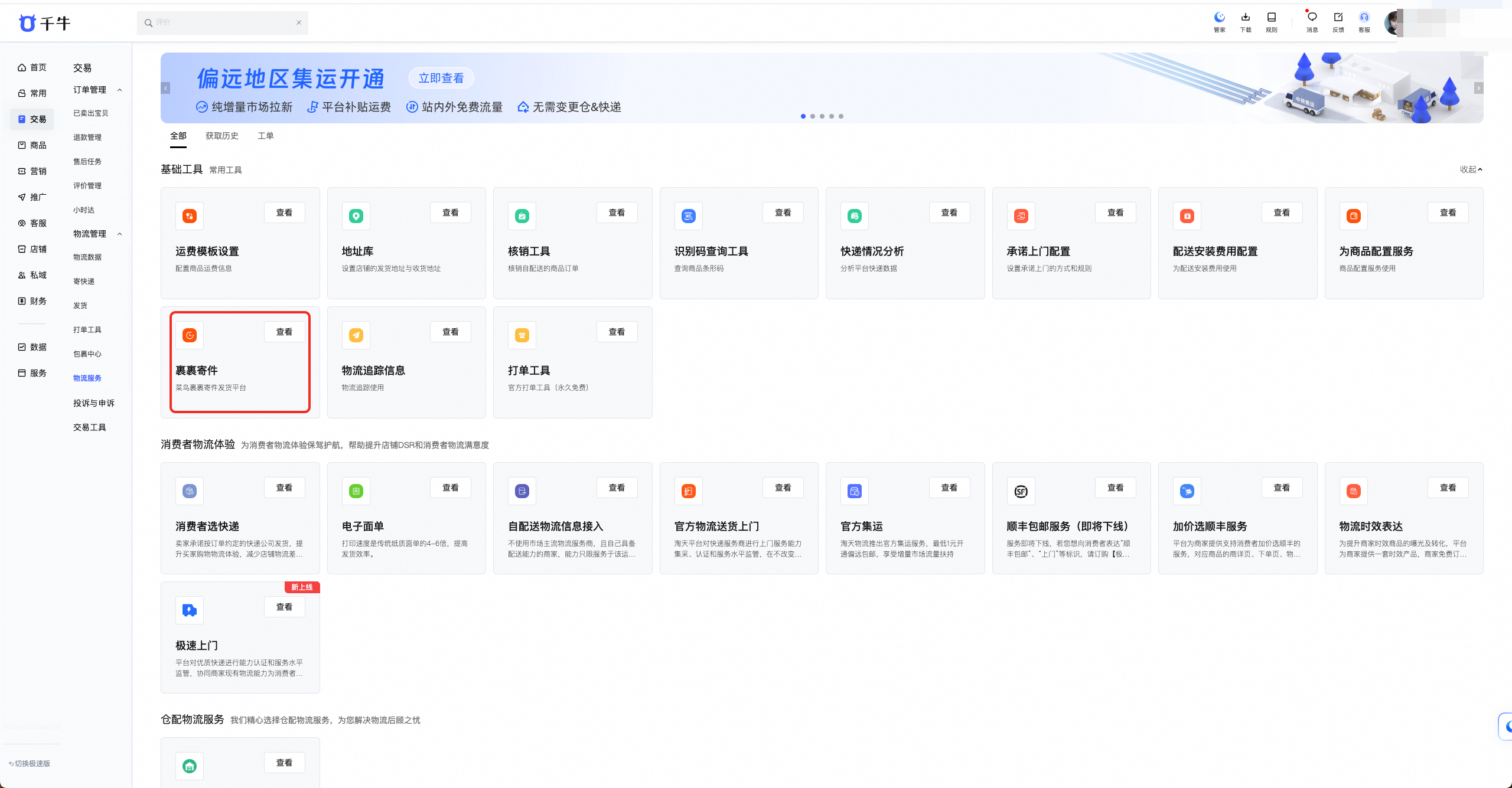Click 查看 on the 裹裹寄件 card
This screenshot has height=788, width=1512.
[x=284, y=332]
